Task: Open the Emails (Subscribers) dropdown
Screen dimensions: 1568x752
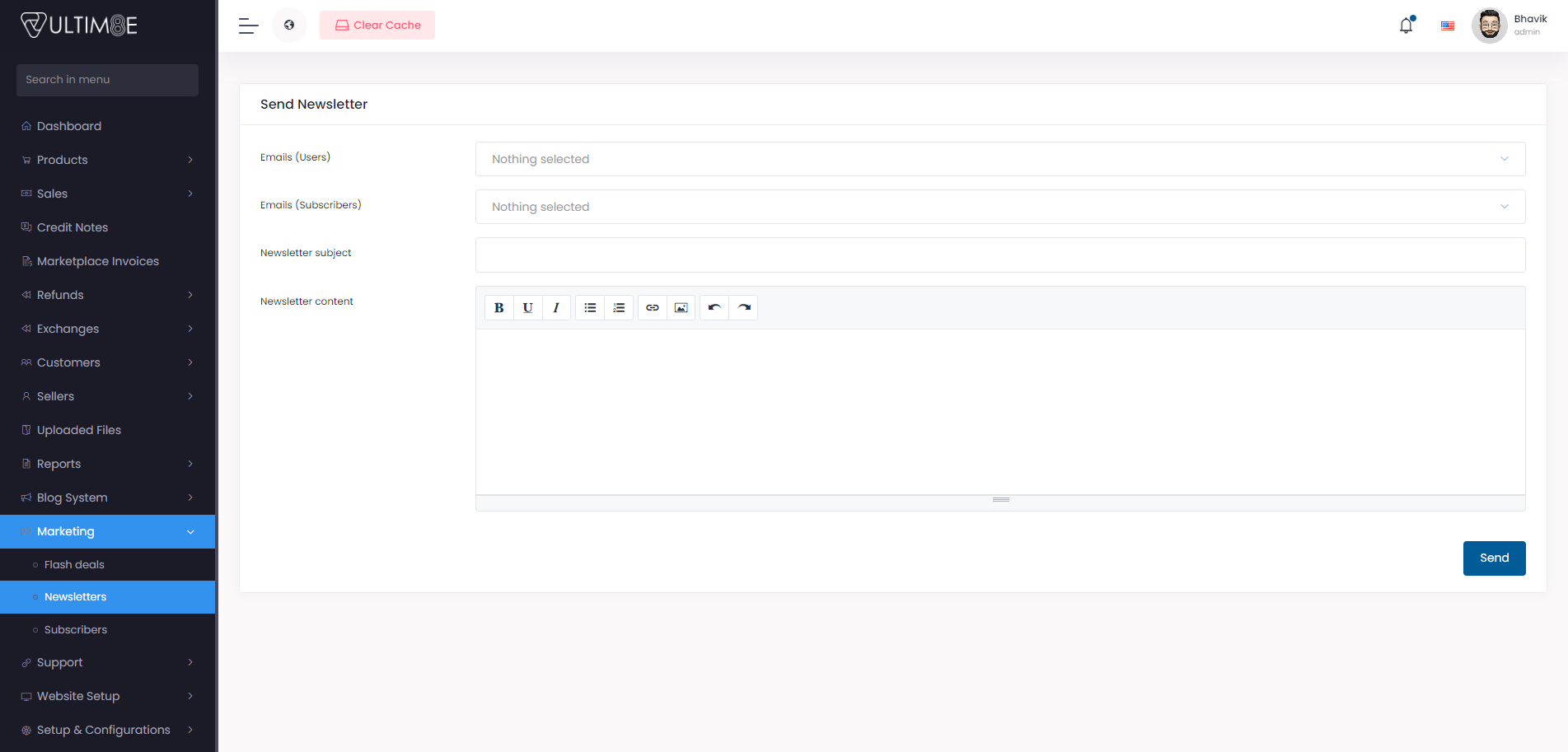Action: tap(999, 207)
